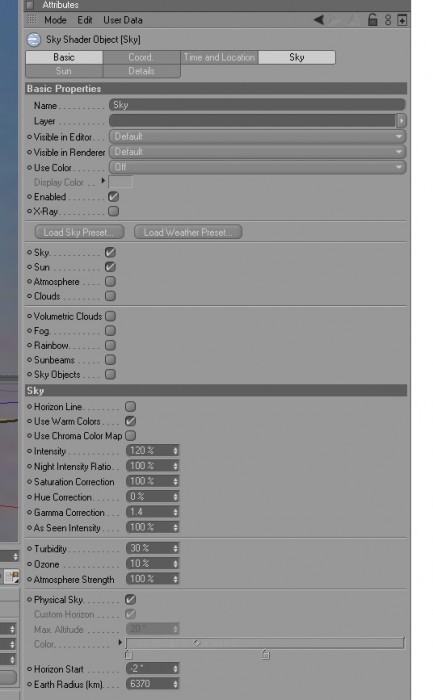The width and height of the screenshot is (433, 700).
Task: Open the Details tab
Action: [x=142, y=71]
